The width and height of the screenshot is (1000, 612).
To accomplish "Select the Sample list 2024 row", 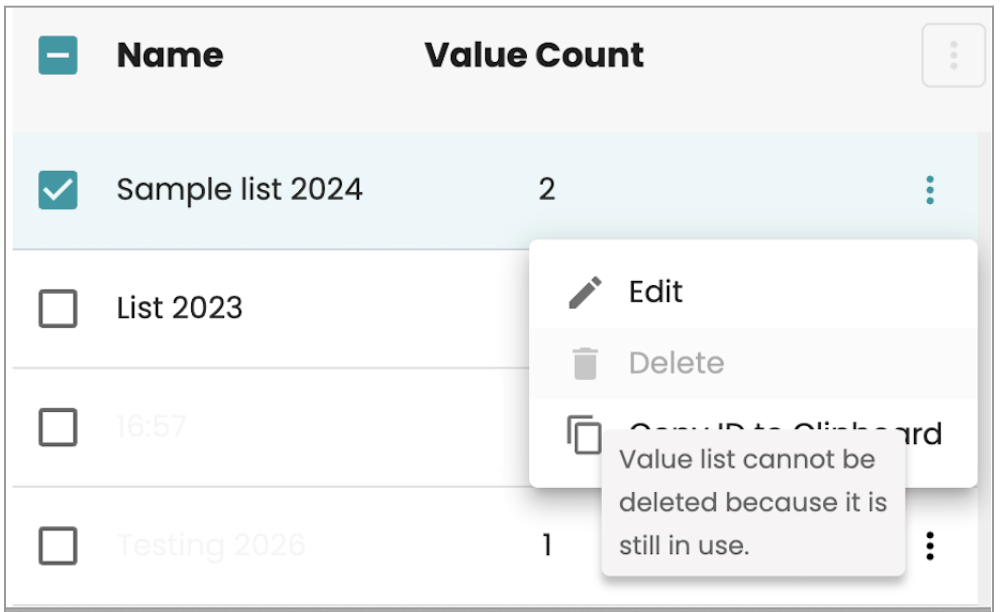I will [x=240, y=189].
